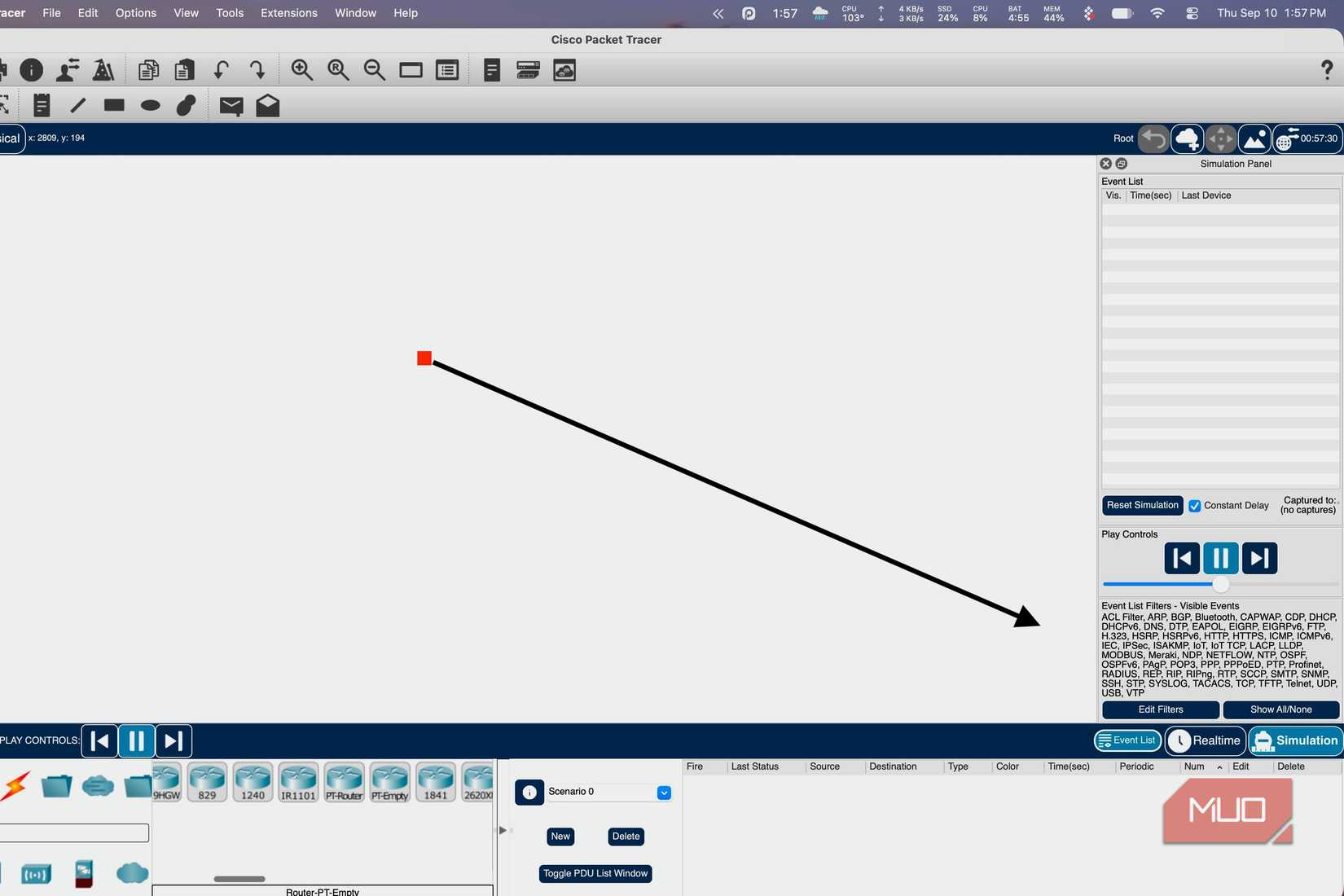1344x896 pixels.
Task: Select the Place Note tool
Action: pos(42,105)
